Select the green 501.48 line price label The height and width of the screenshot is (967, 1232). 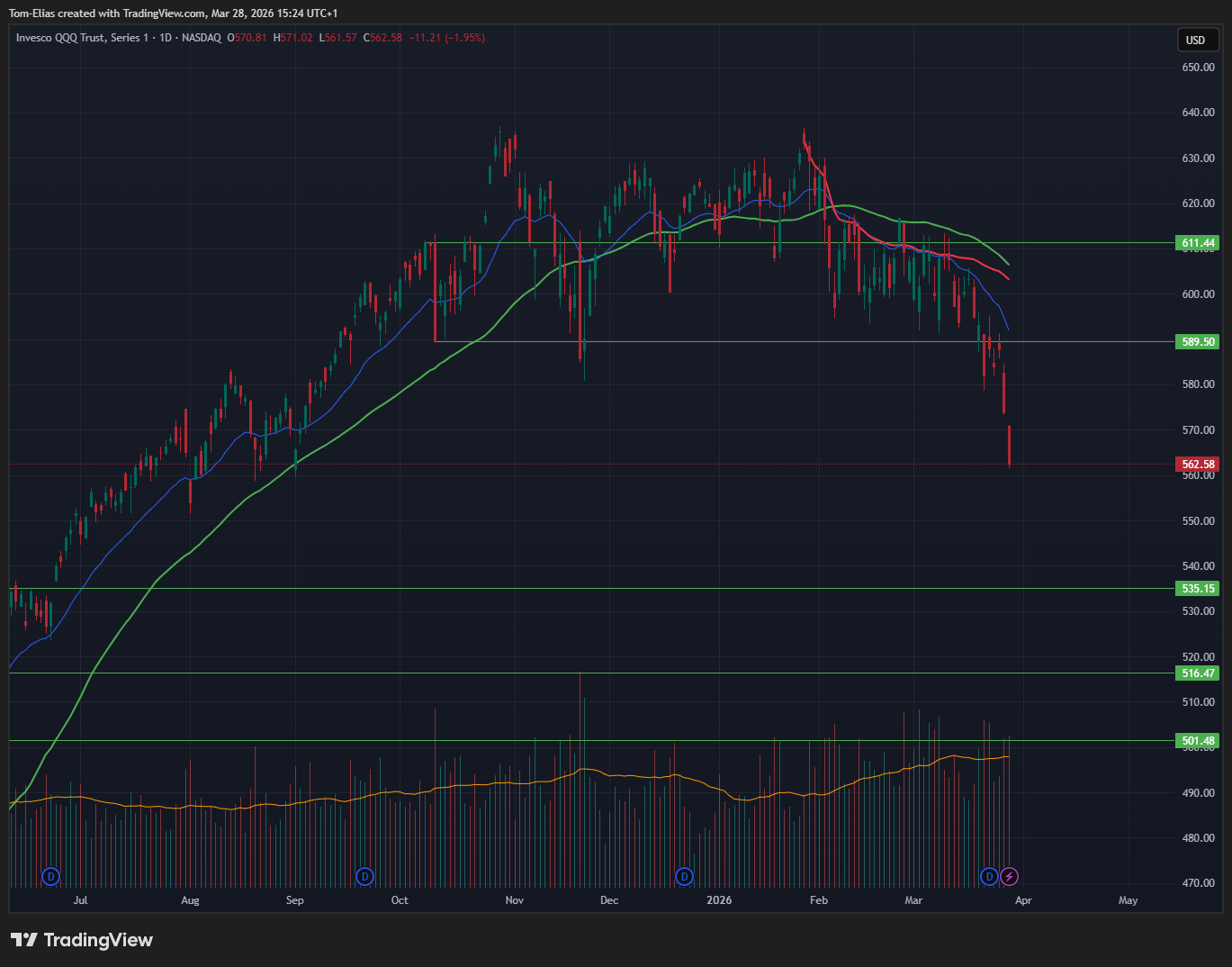point(1198,741)
